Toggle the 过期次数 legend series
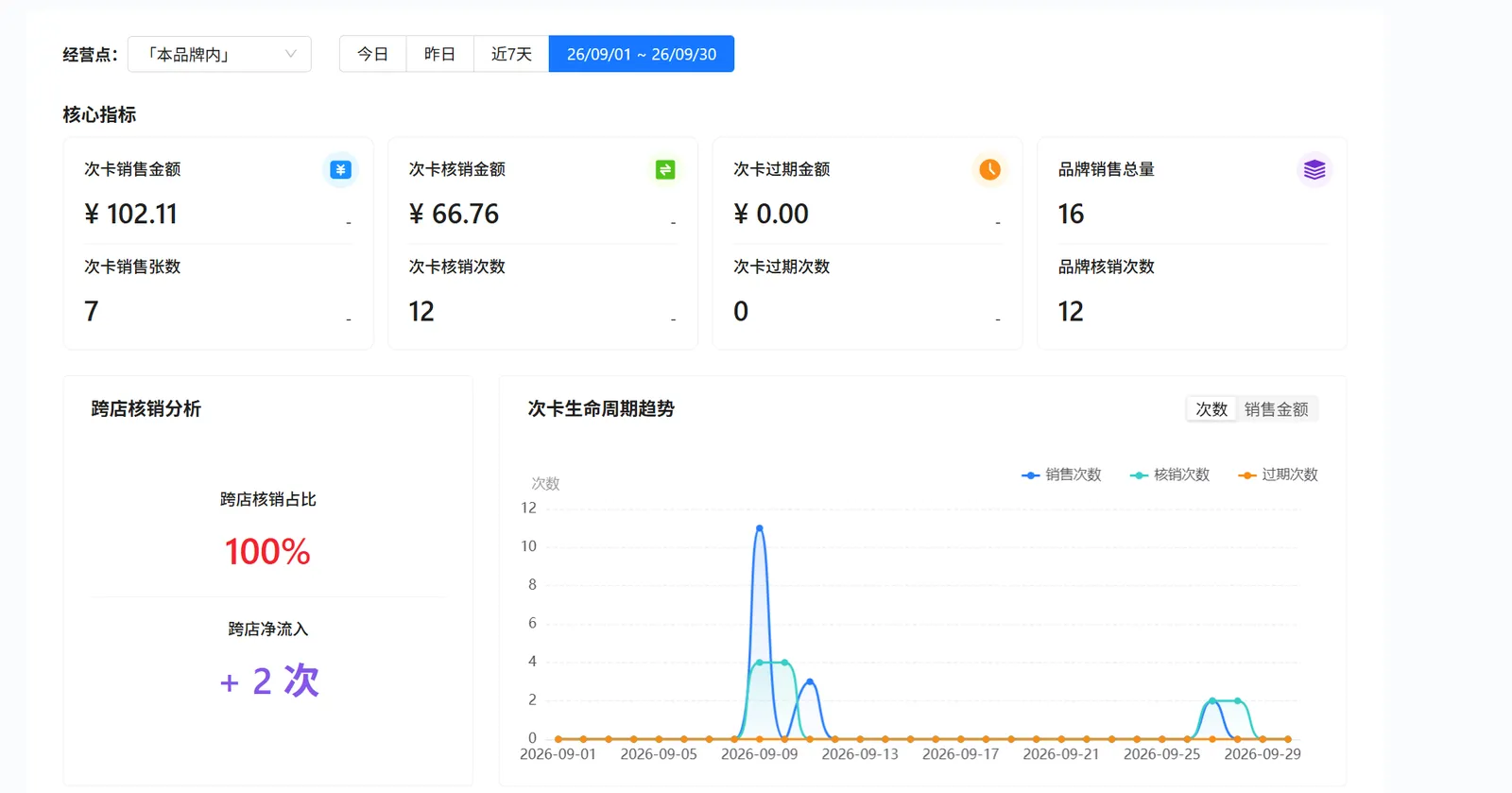 (x=1278, y=474)
